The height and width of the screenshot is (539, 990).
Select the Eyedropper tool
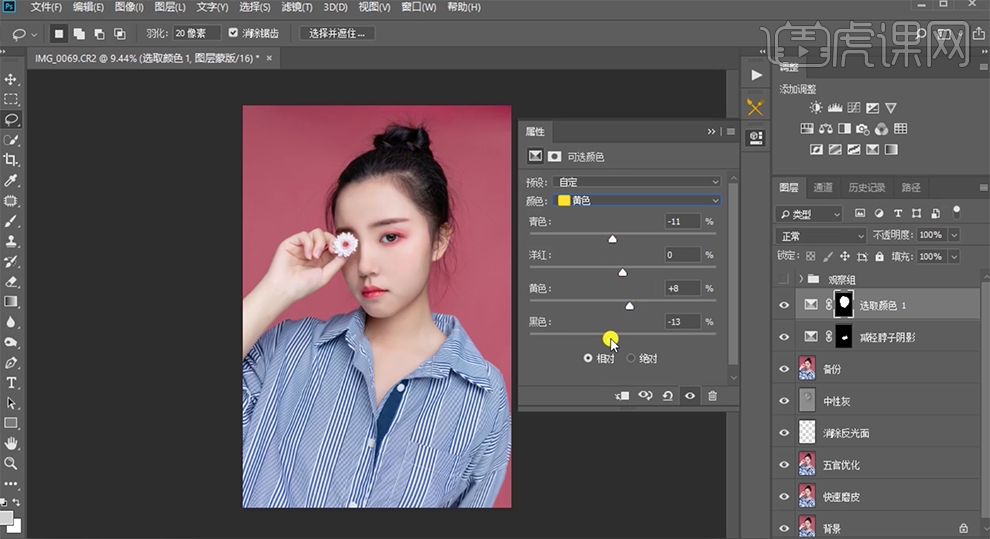(11, 180)
